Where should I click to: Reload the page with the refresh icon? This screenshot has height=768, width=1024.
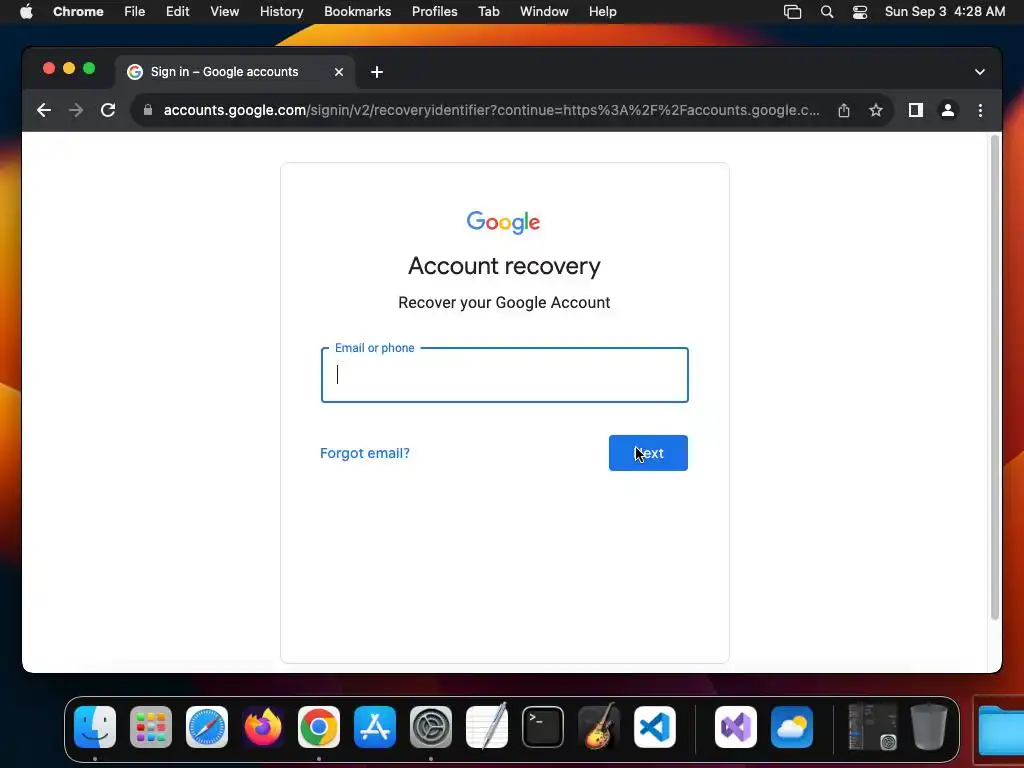(x=108, y=110)
